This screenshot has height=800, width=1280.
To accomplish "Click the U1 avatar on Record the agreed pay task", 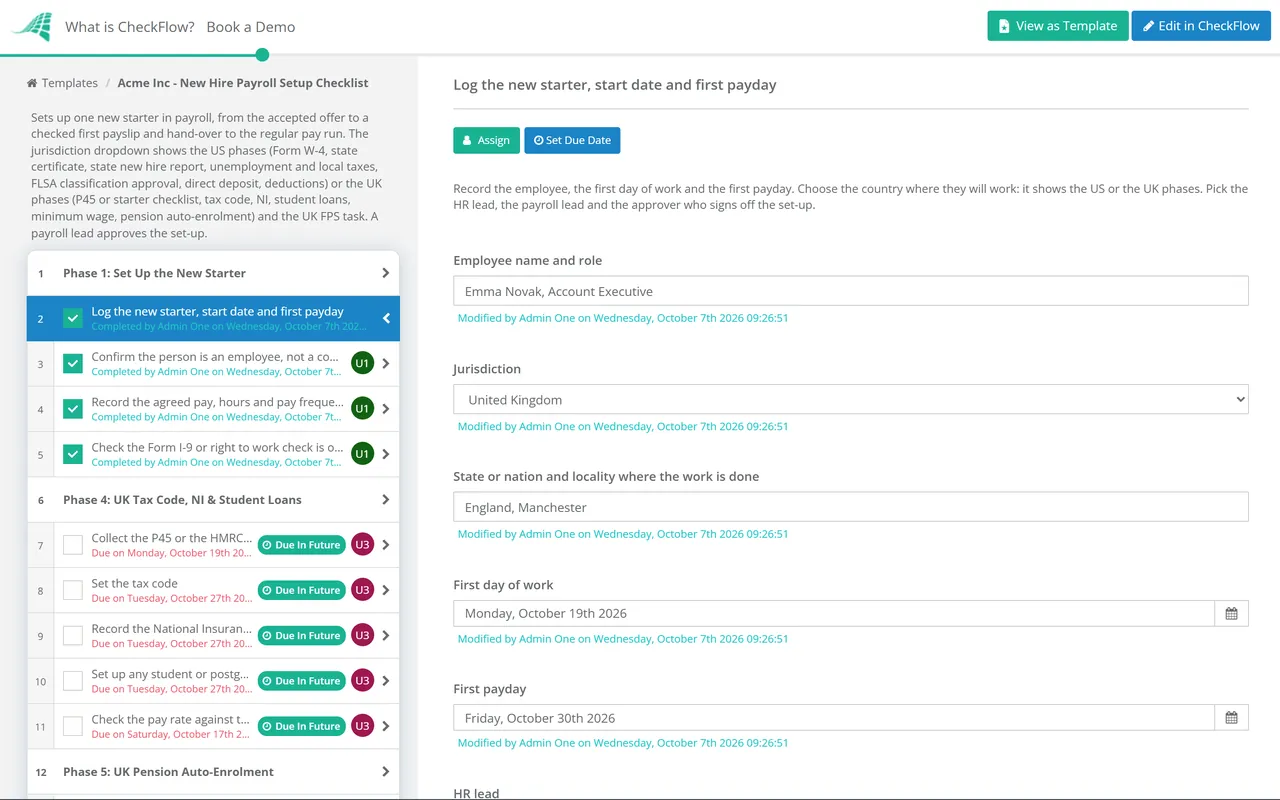I will [x=362, y=409].
